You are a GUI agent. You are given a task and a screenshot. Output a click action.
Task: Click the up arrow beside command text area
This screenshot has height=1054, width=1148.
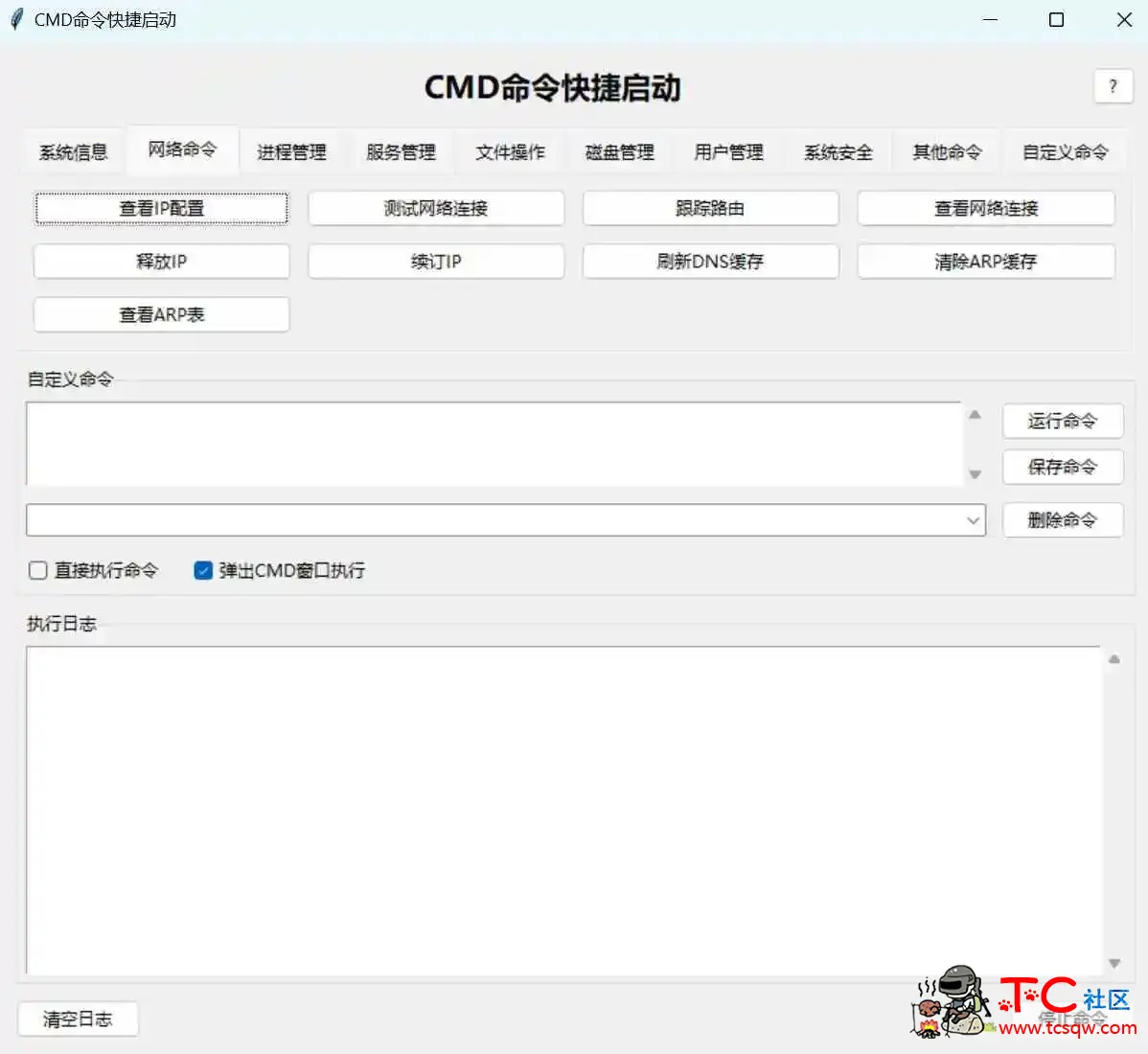click(x=976, y=413)
